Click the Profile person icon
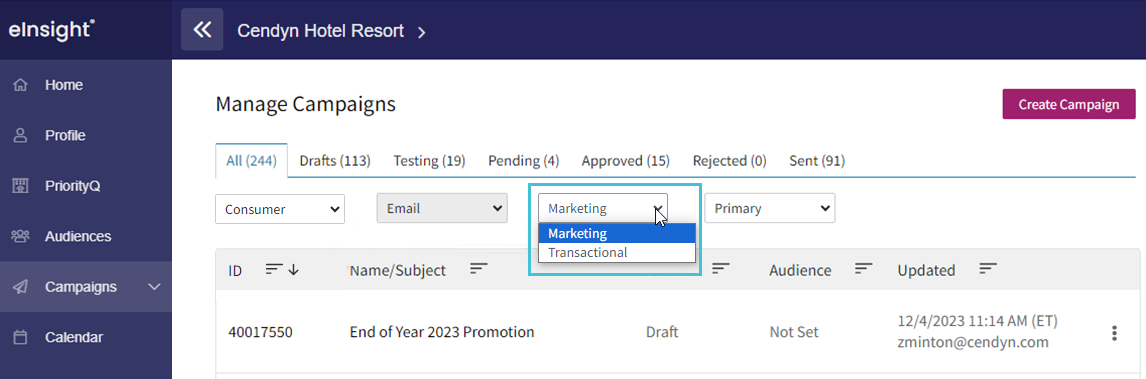 [x=20, y=135]
